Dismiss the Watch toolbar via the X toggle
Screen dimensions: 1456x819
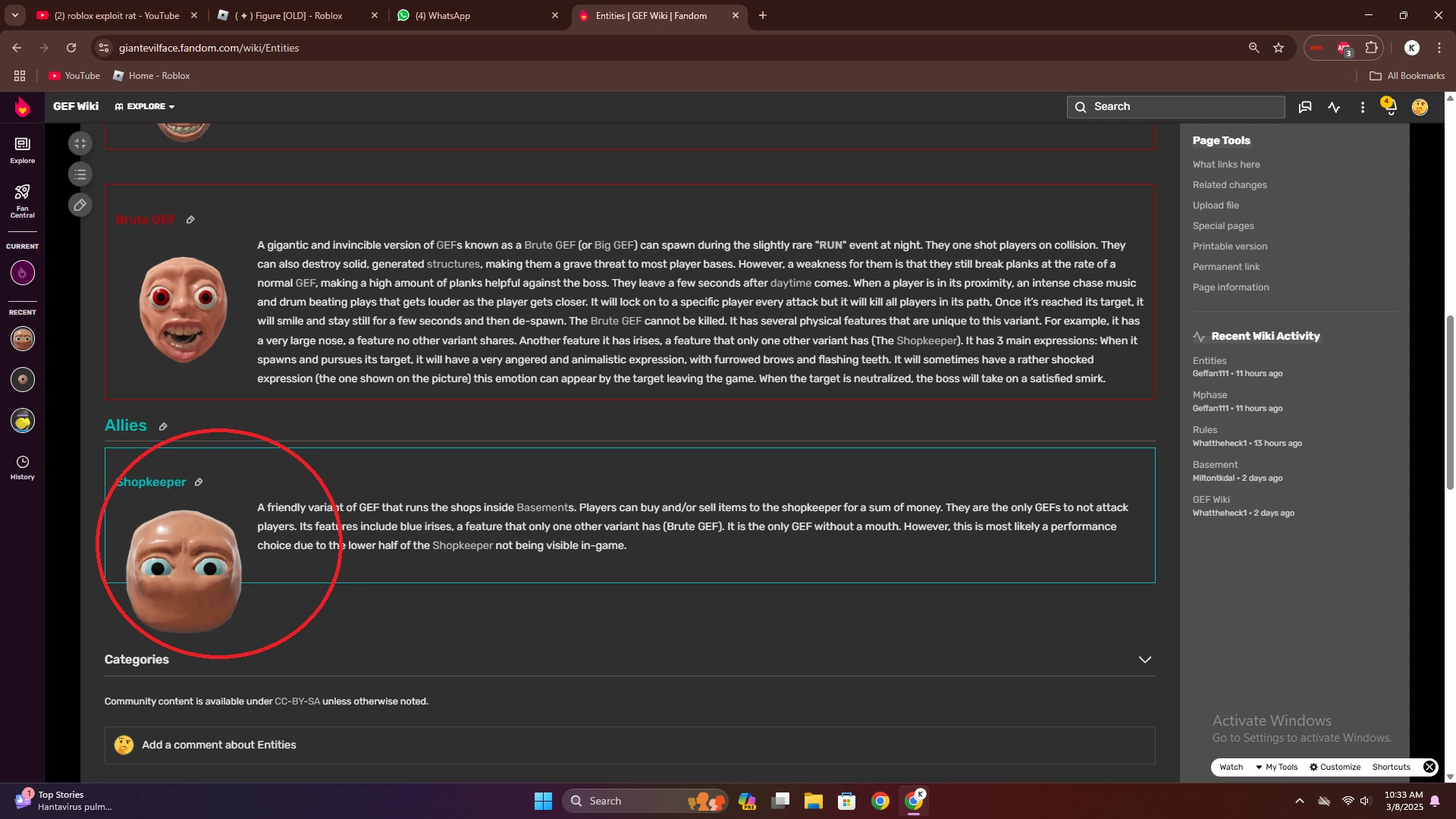pyautogui.click(x=1429, y=767)
